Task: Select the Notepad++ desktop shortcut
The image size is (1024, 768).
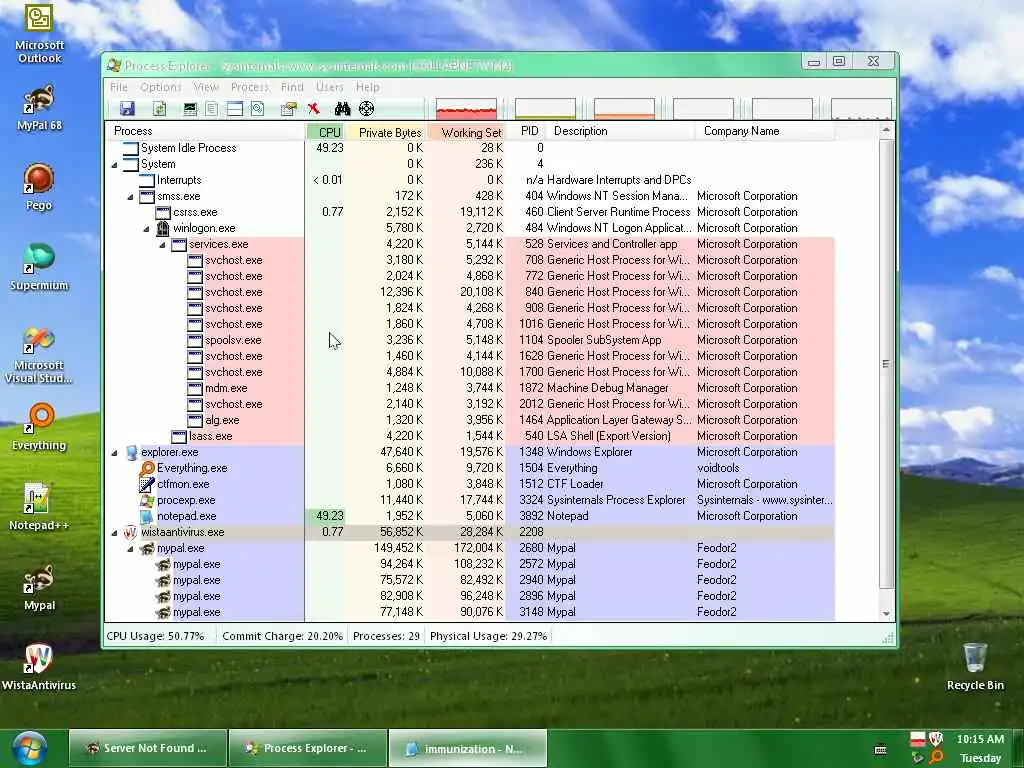Action: [39, 507]
